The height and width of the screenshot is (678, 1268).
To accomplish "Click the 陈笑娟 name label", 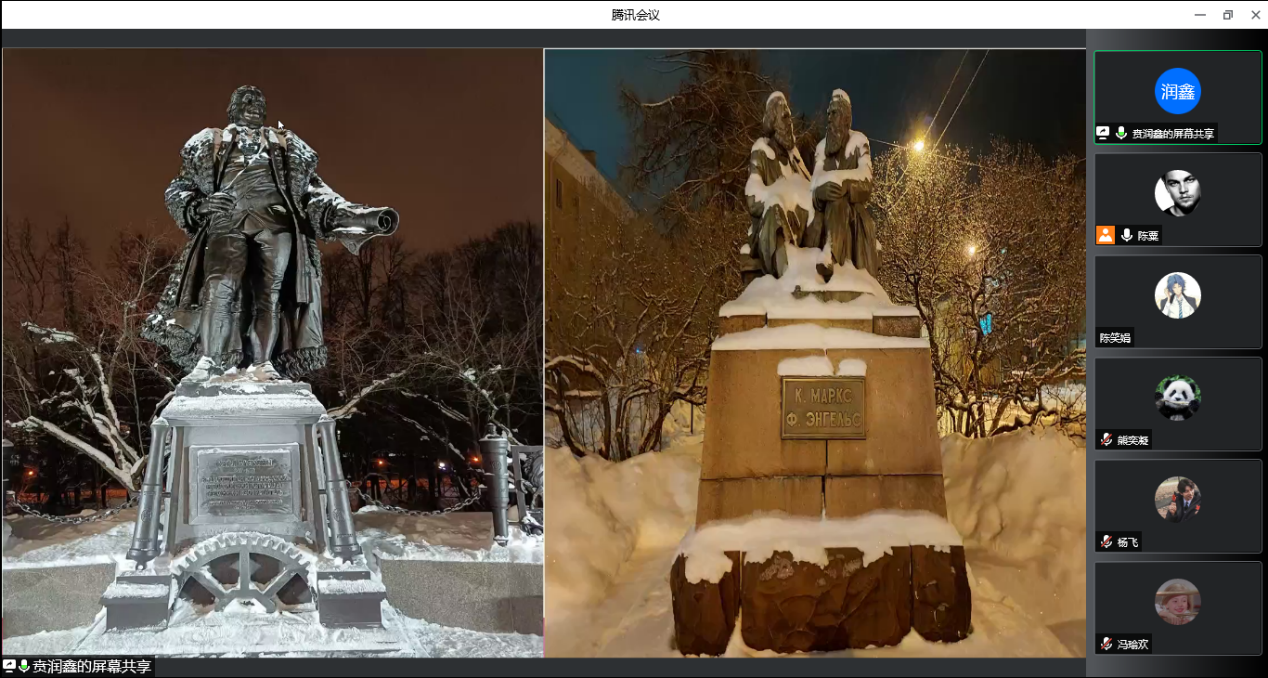I will [1115, 338].
